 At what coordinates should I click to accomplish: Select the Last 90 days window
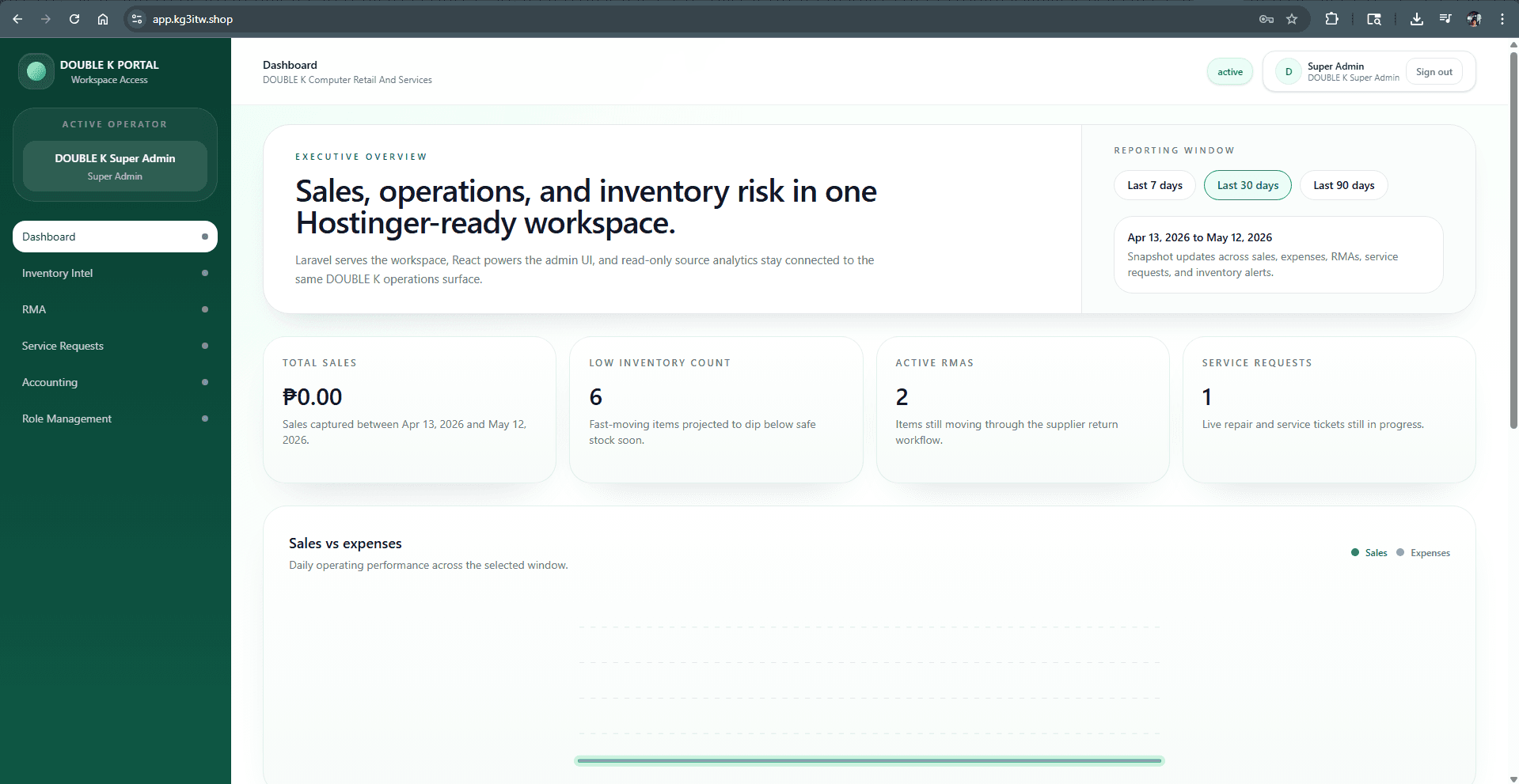click(1343, 185)
